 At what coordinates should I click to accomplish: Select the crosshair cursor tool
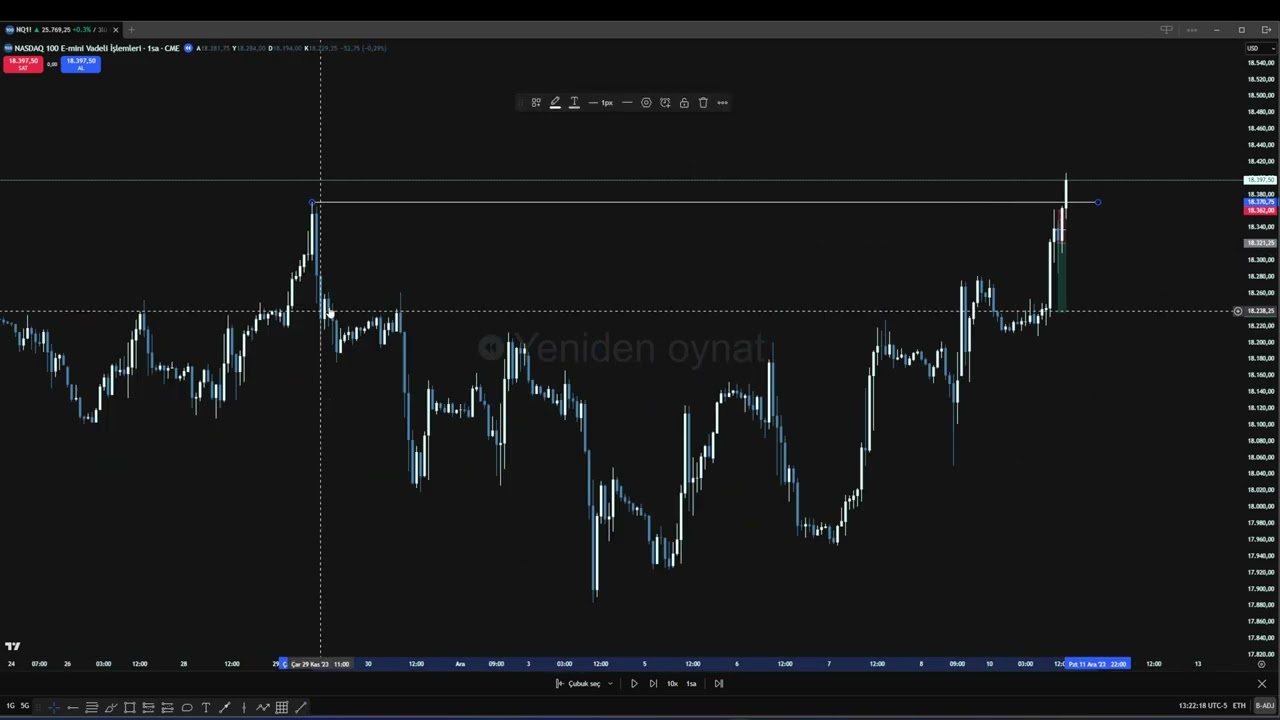[54, 708]
